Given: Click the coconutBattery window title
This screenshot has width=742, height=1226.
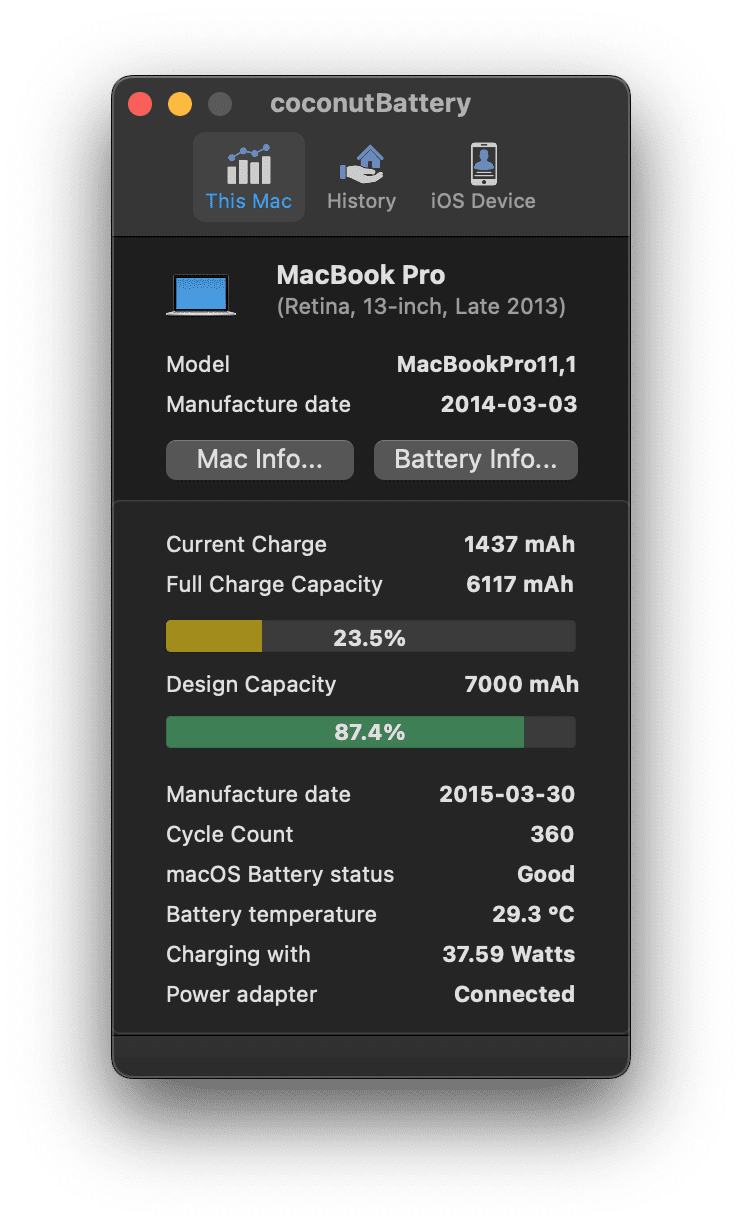Looking at the screenshot, I should click(371, 104).
